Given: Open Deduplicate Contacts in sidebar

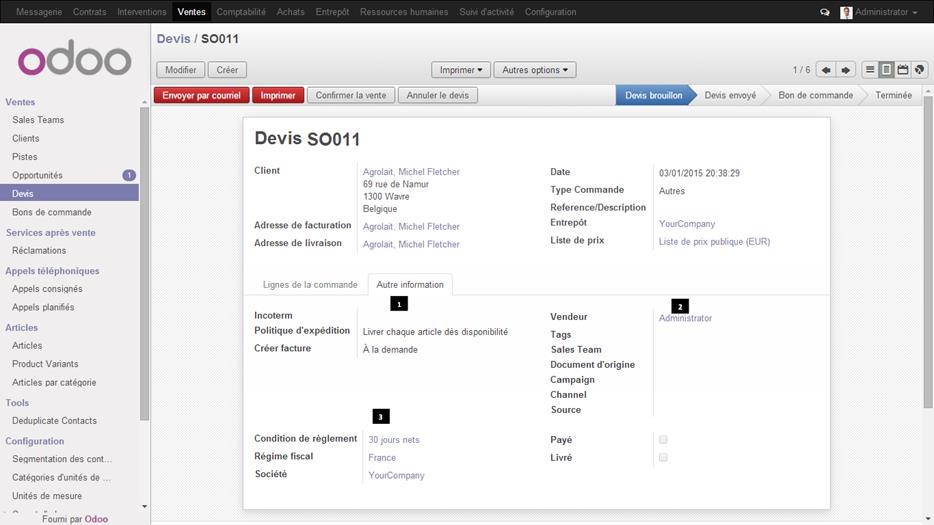Looking at the screenshot, I should click(x=54, y=421).
